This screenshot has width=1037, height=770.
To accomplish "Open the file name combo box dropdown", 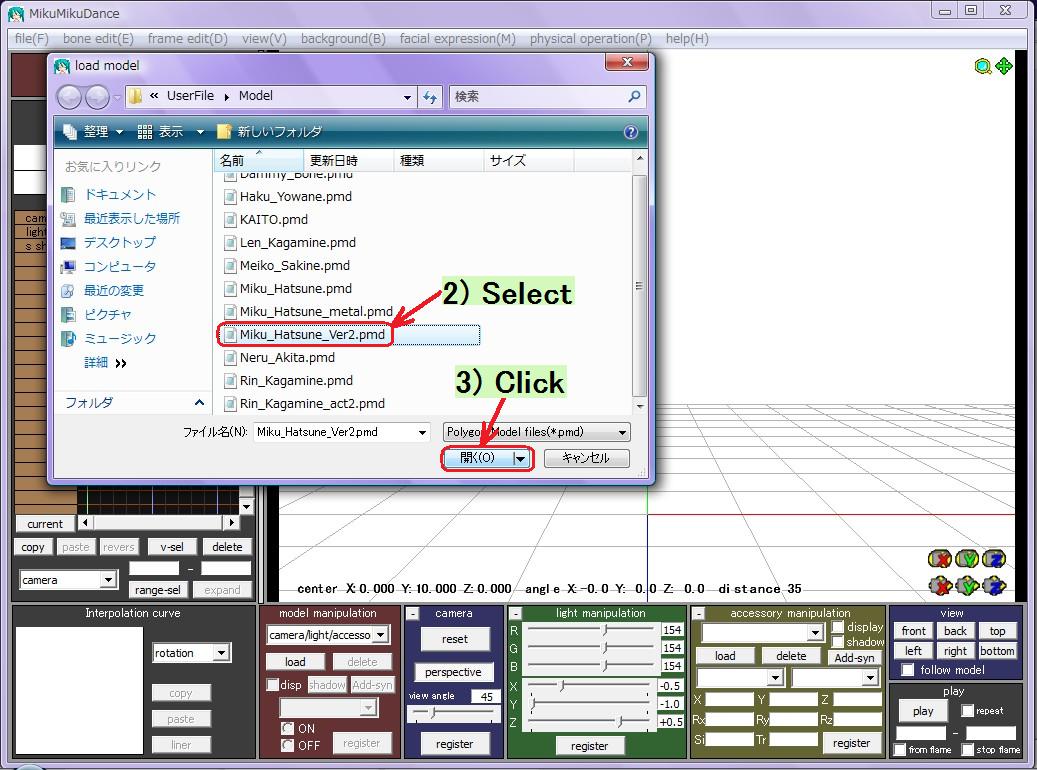I will click(x=422, y=433).
